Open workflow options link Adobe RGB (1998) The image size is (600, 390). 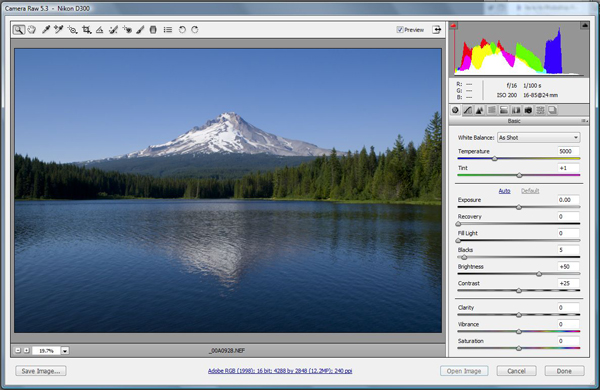(280, 371)
